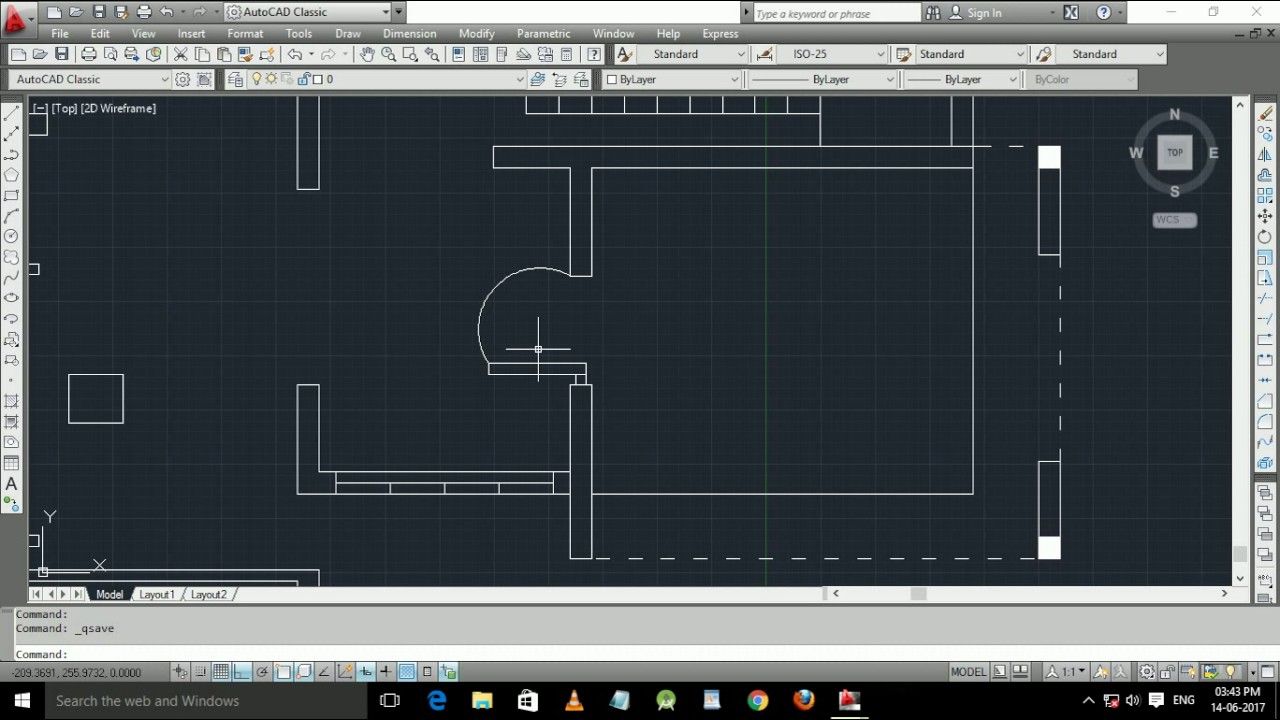Toggle Polar Tracking in status bar

(x=263, y=672)
